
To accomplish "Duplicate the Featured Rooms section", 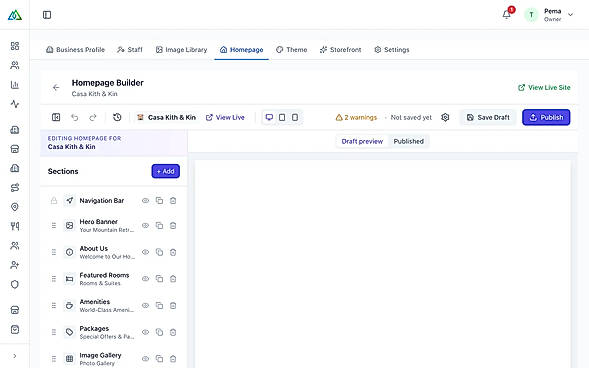I will click(x=160, y=279).
